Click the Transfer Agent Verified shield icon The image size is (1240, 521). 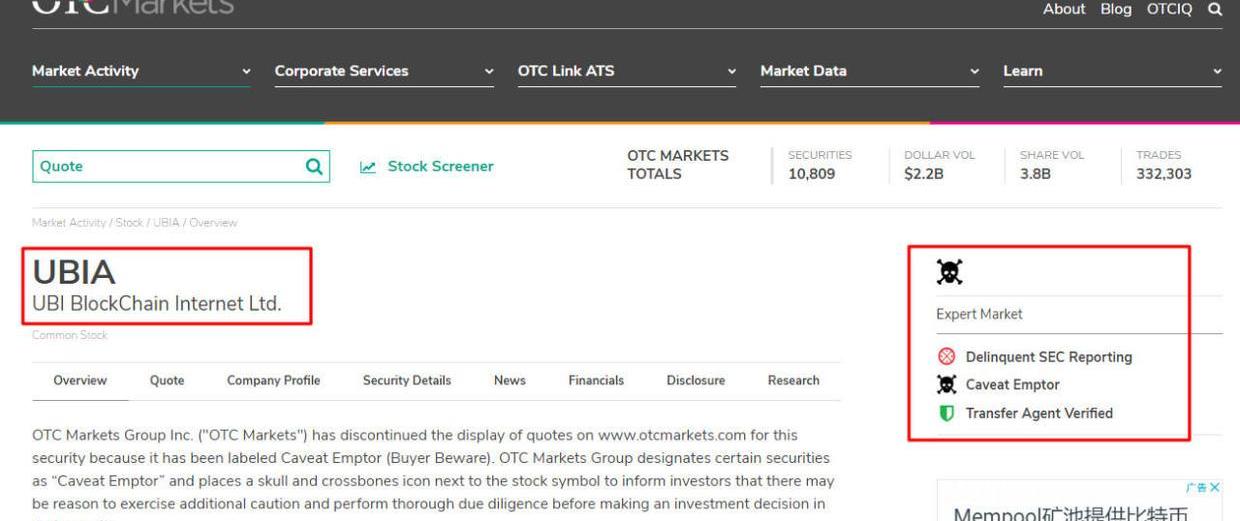point(946,413)
